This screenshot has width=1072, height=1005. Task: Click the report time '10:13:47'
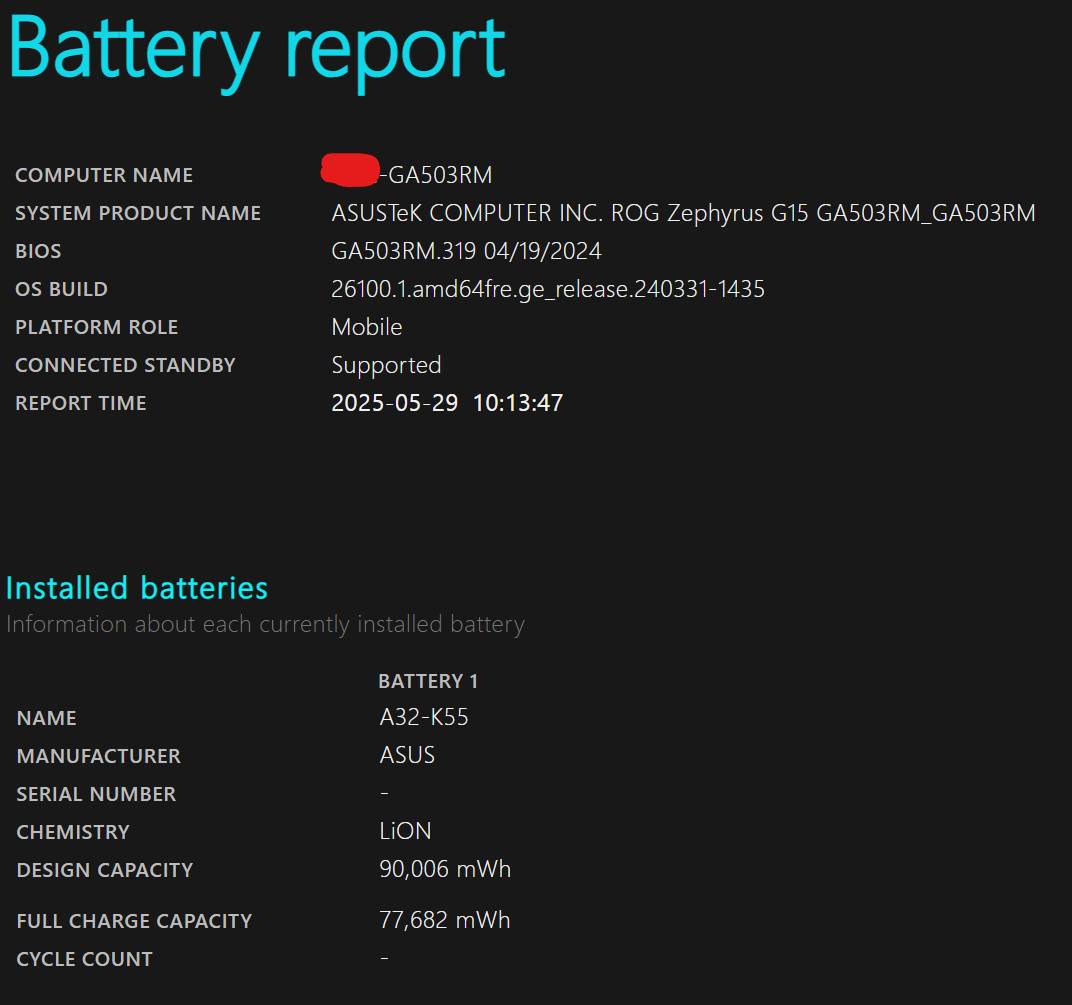tap(518, 403)
